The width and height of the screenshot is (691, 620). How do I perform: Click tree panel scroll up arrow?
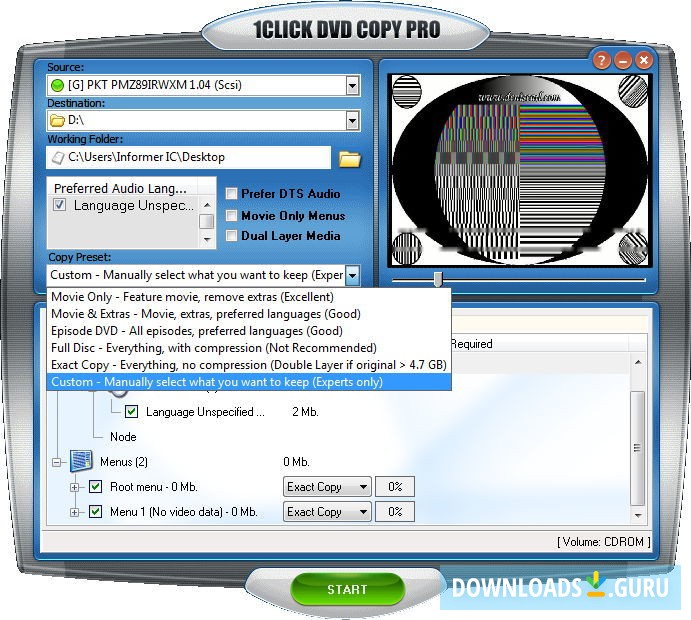point(638,362)
